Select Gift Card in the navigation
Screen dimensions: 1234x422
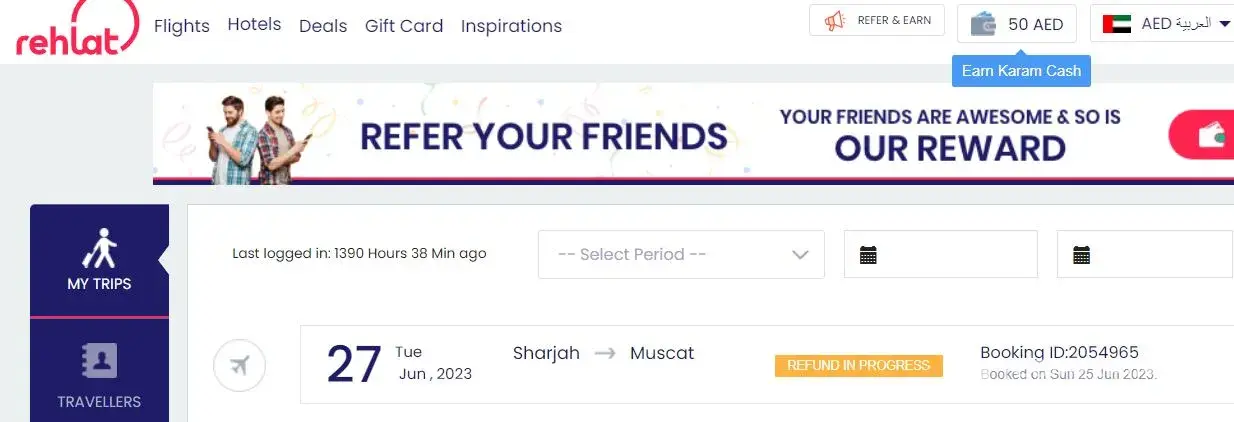point(404,26)
